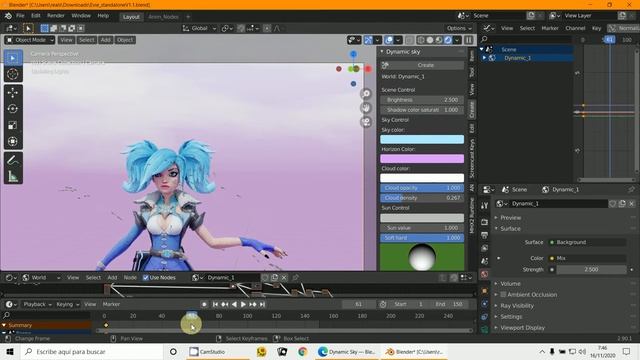Viewport: 640px width, 360px height.
Task: Click Windows search box on taskbar
Action: click(92, 351)
